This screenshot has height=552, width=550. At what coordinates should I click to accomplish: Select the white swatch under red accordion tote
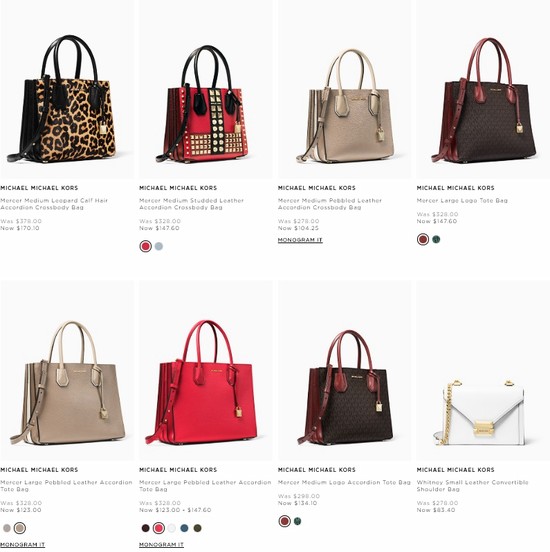click(x=171, y=528)
